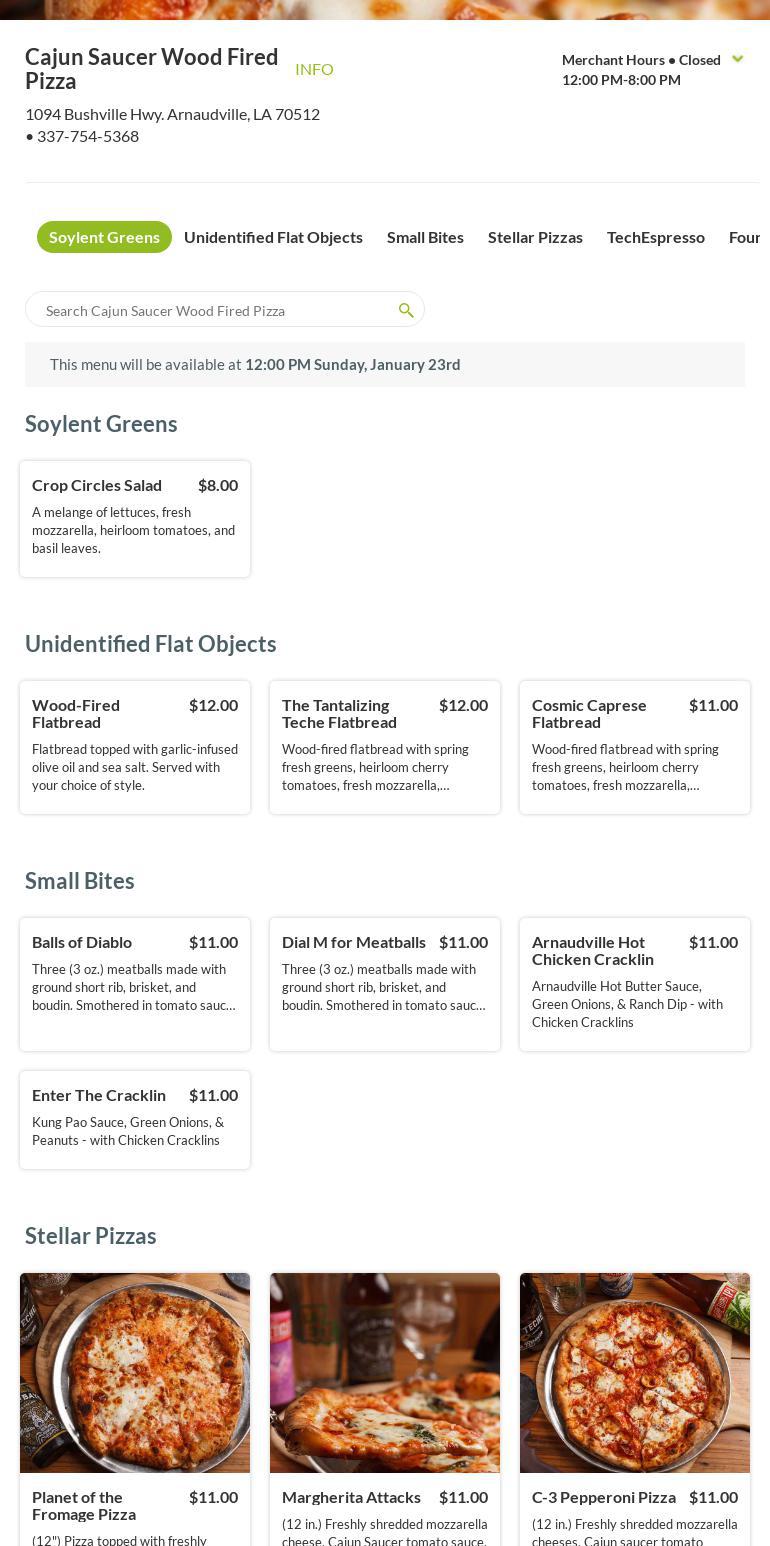Viewport: 770px width, 1546px height.
Task: Open the C-3 Pepperoni Pizza thumbnail
Action: pos(635,1372)
